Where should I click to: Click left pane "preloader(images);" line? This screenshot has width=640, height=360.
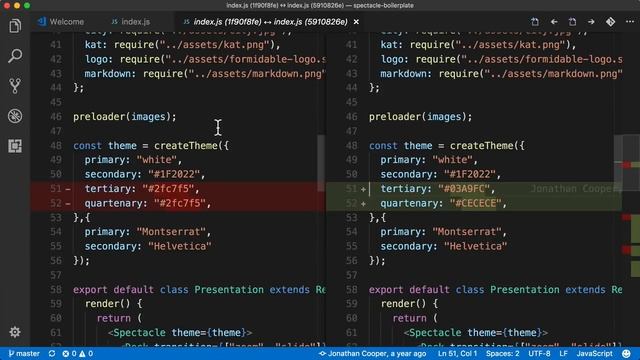pos(125,117)
